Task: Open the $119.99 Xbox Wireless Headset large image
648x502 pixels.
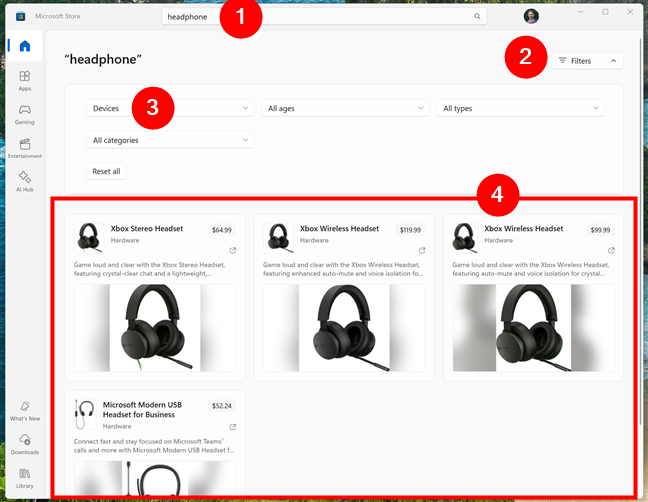Action: (344, 328)
